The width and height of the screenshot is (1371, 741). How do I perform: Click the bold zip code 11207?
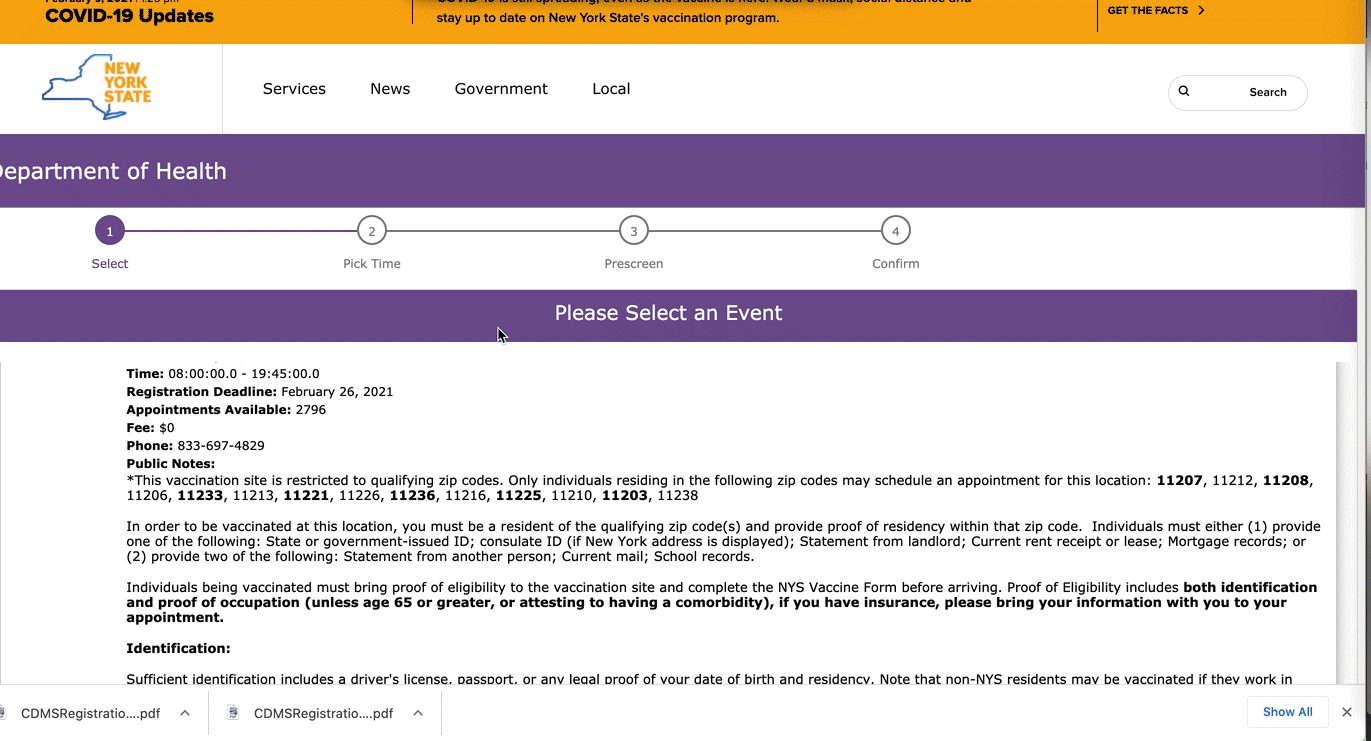coord(1180,481)
